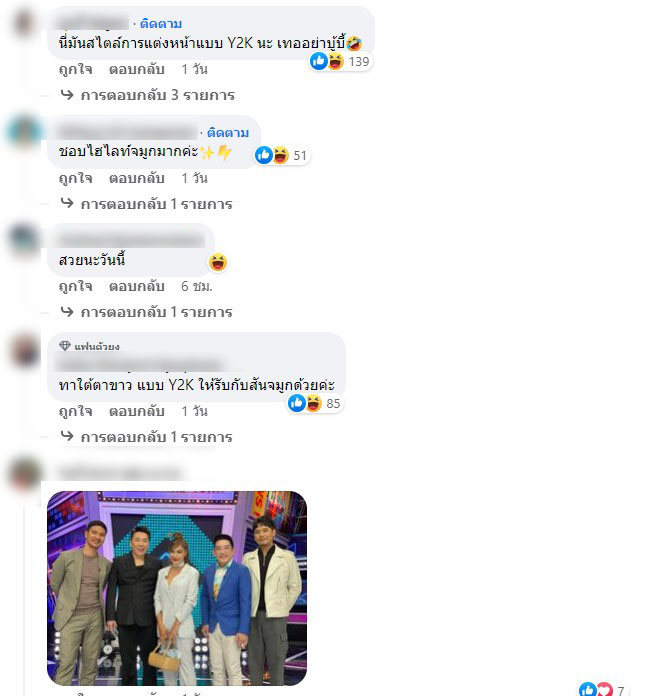Reply to the top fan comment with ตอบกลับ

point(137,411)
